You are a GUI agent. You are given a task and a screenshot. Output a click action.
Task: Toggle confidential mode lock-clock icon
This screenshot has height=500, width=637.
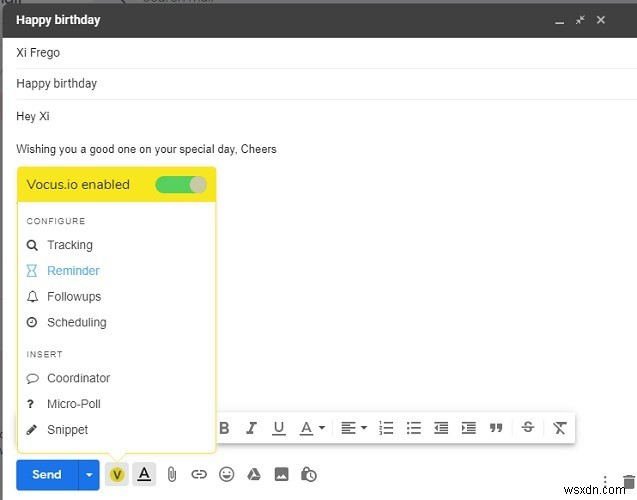[x=309, y=474]
